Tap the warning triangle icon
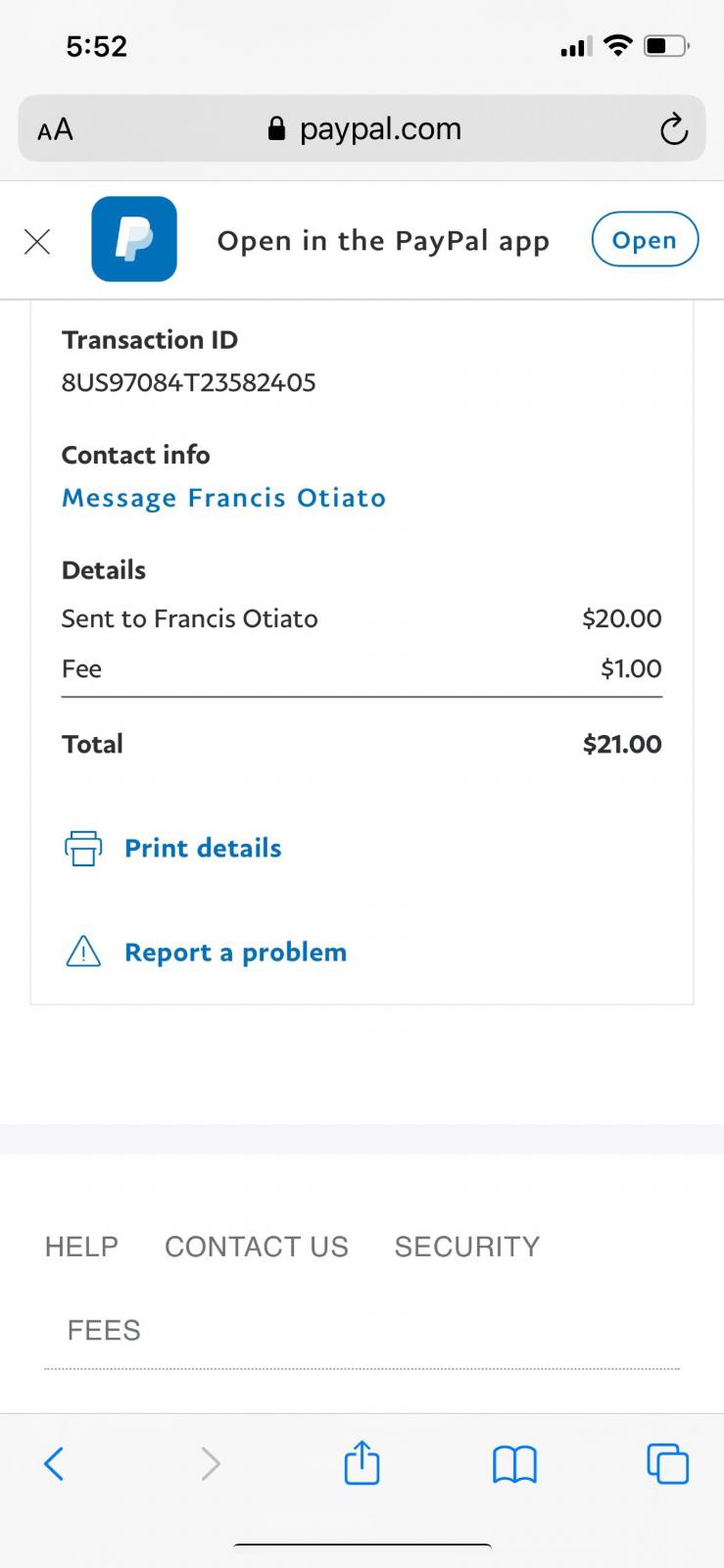Screen dimensions: 724x1568 (83, 952)
